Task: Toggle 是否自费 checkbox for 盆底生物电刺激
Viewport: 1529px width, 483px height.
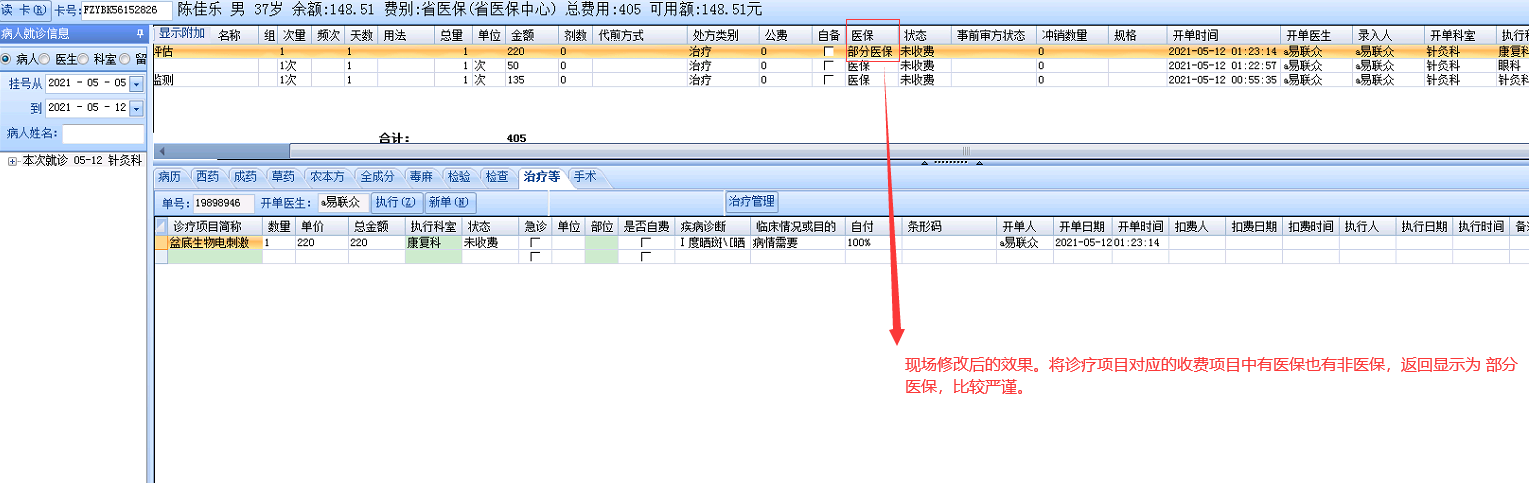Action: (646, 243)
